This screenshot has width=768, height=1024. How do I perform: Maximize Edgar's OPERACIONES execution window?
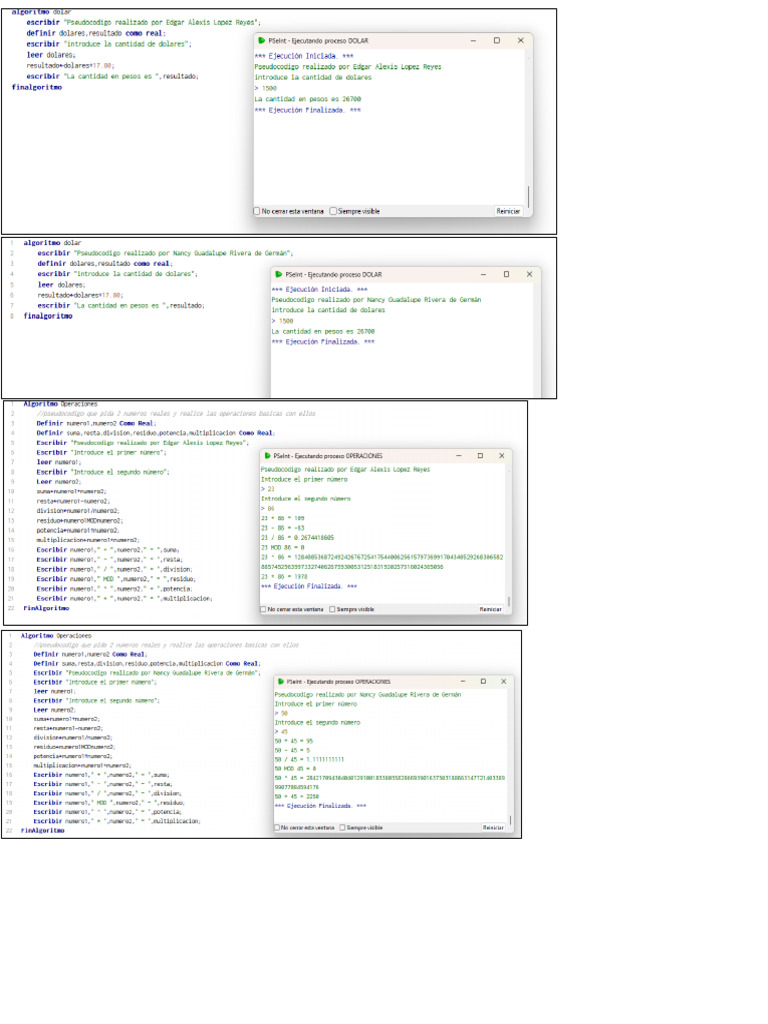pos(480,455)
